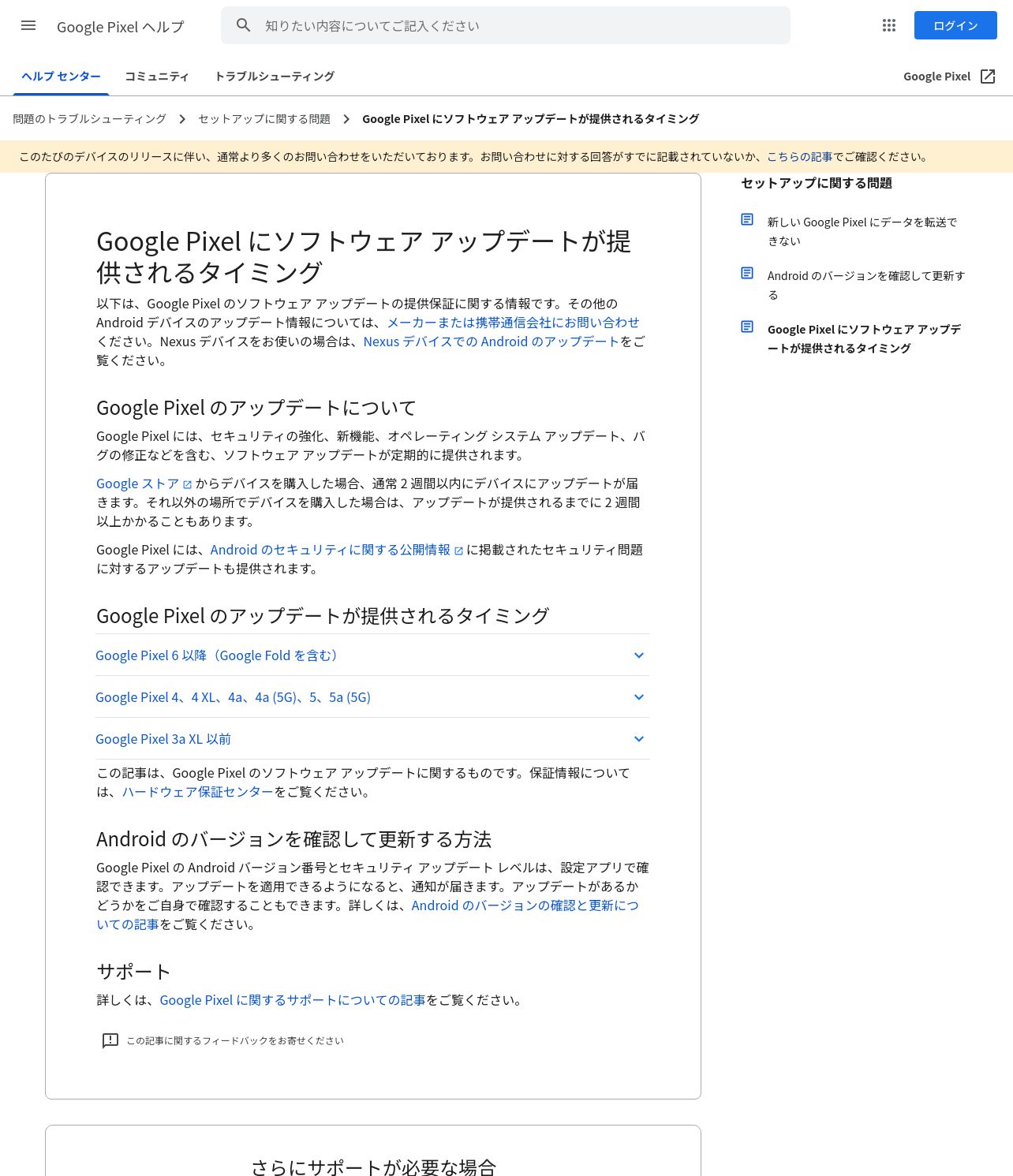Open こちらの記事 link in the banner

[x=799, y=157]
